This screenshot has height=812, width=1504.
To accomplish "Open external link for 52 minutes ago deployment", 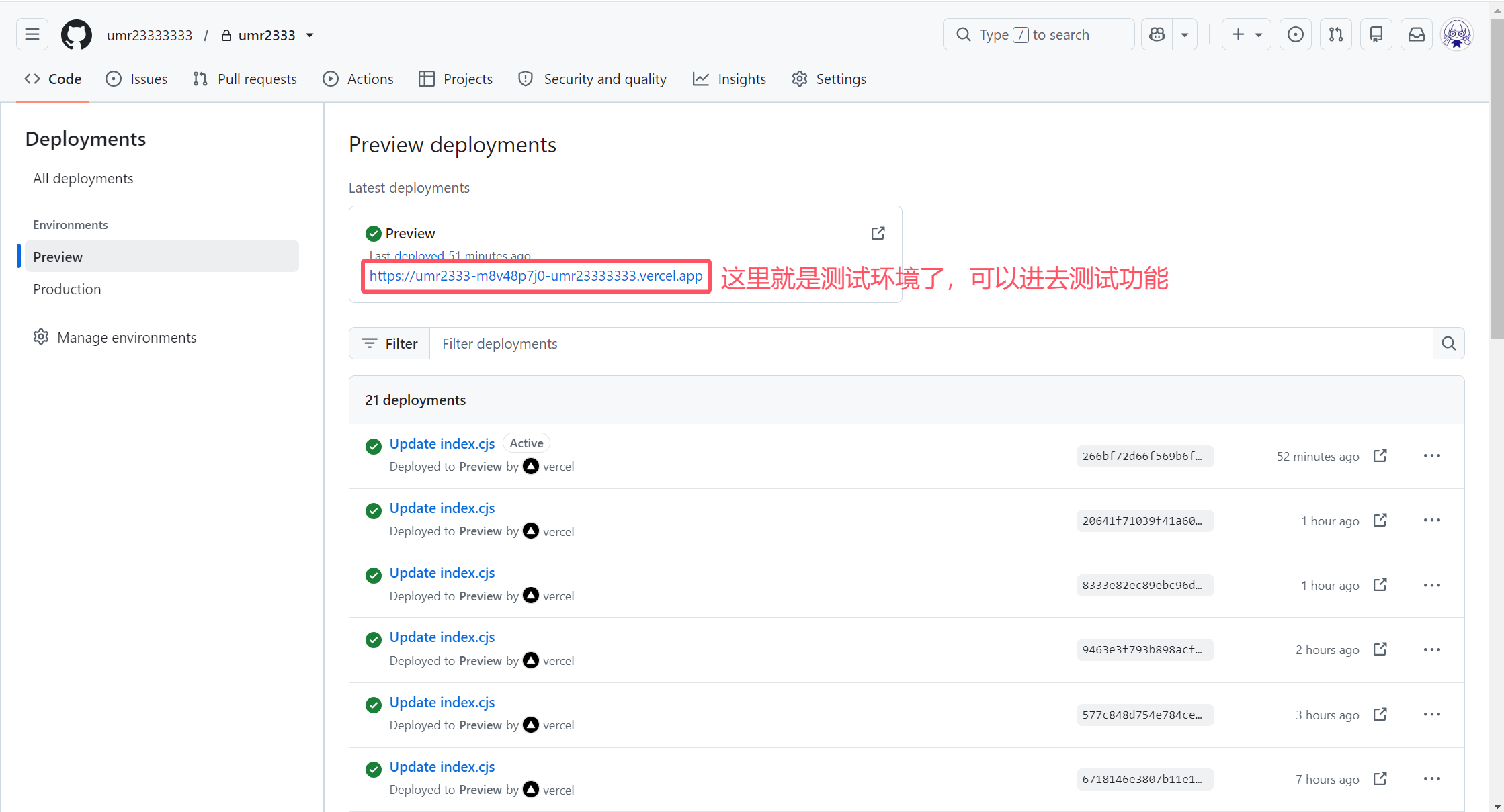I will click(x=1380, y=455).
